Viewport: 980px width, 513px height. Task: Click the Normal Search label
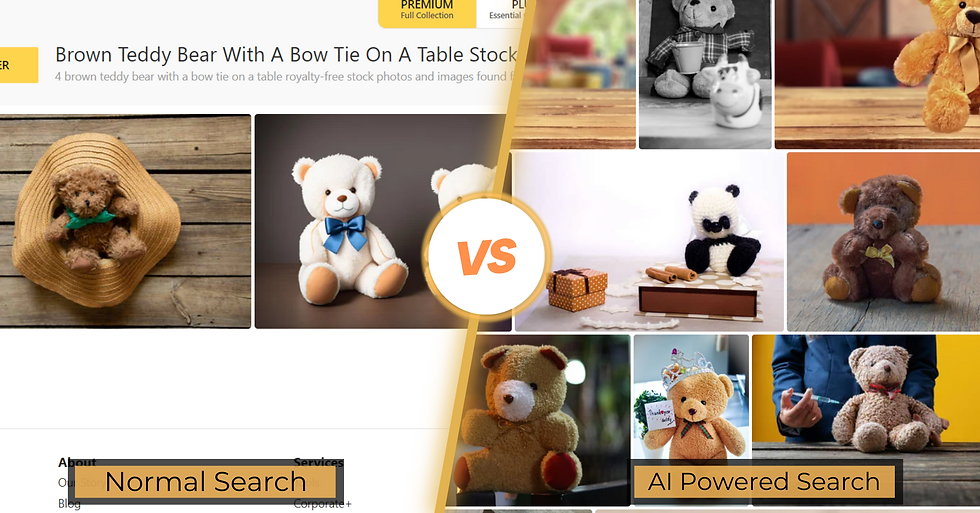pos(206,482)
